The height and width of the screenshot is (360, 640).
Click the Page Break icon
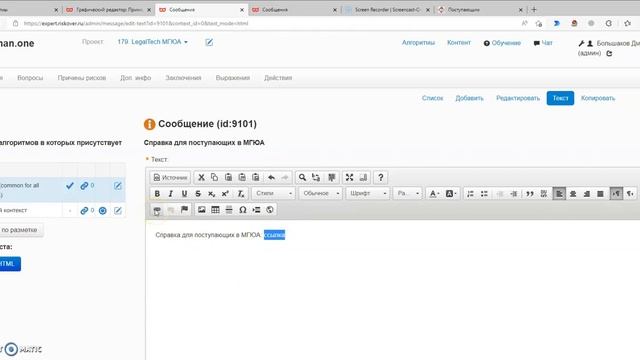click(x=256, y=210)
